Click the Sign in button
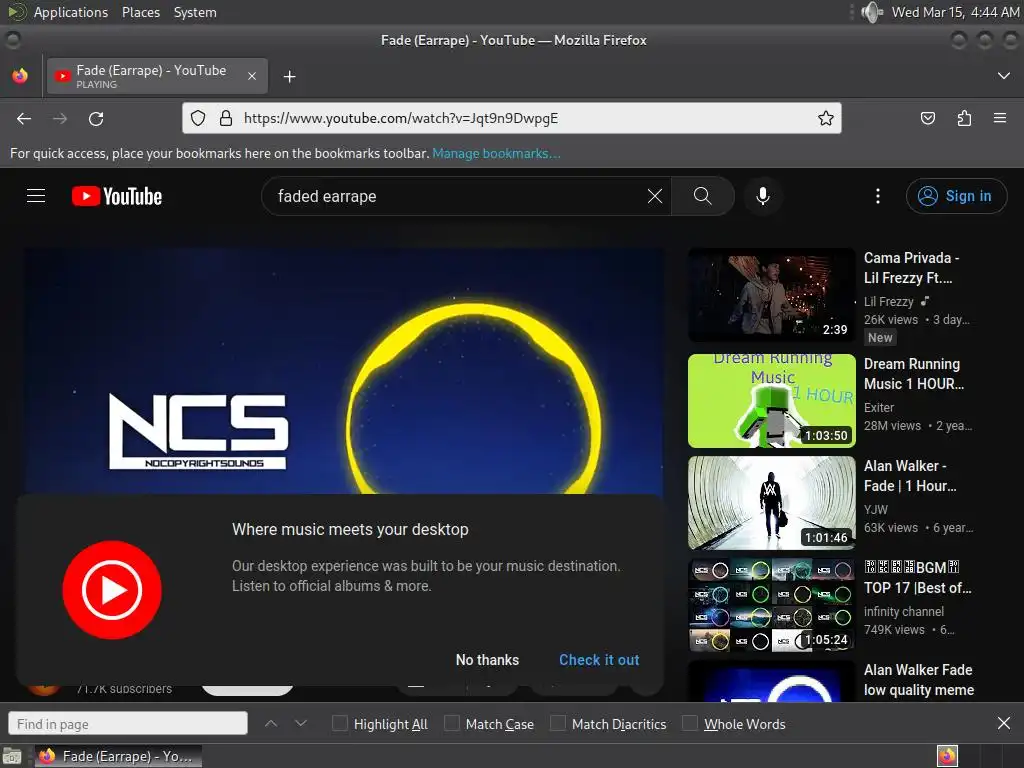The width and height of the screenshot is (1024, 768). click(956, 196)
